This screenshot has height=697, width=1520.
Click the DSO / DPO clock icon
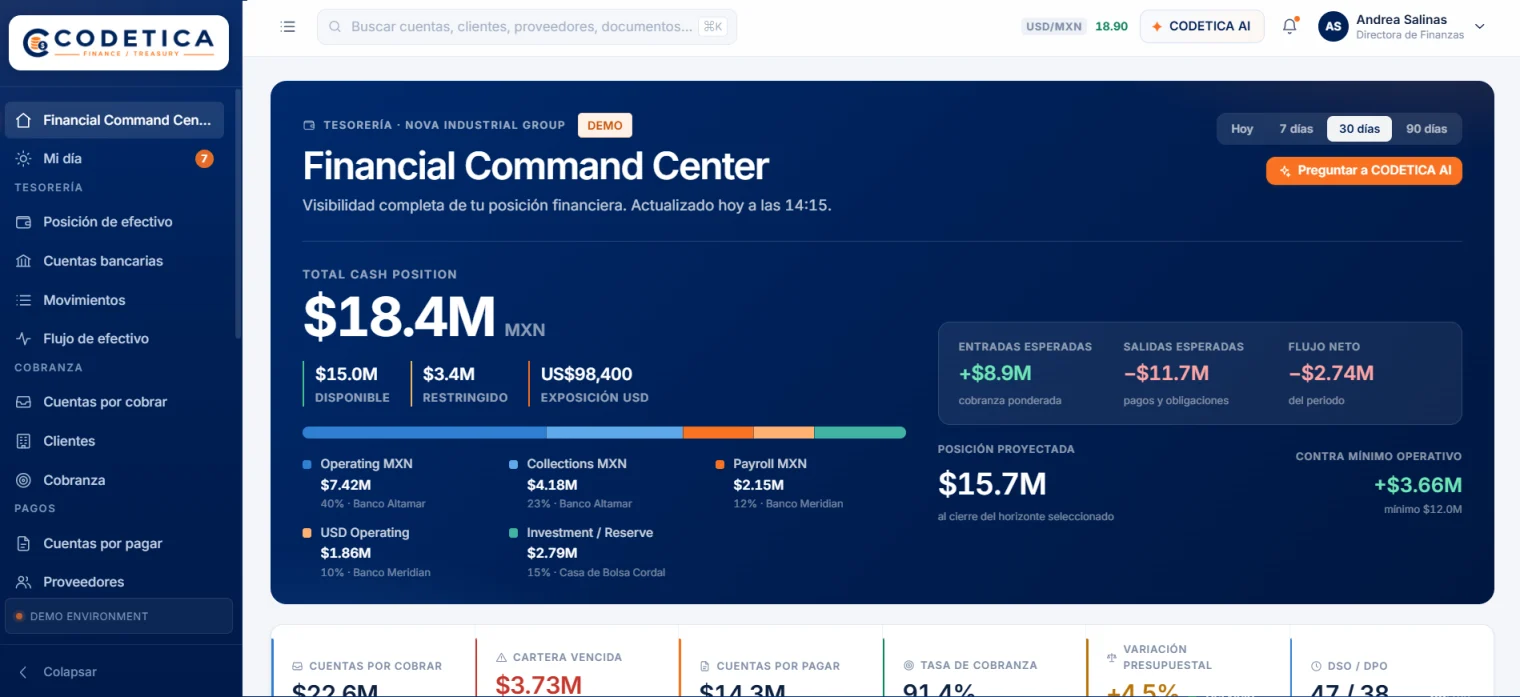(1317, 666)
